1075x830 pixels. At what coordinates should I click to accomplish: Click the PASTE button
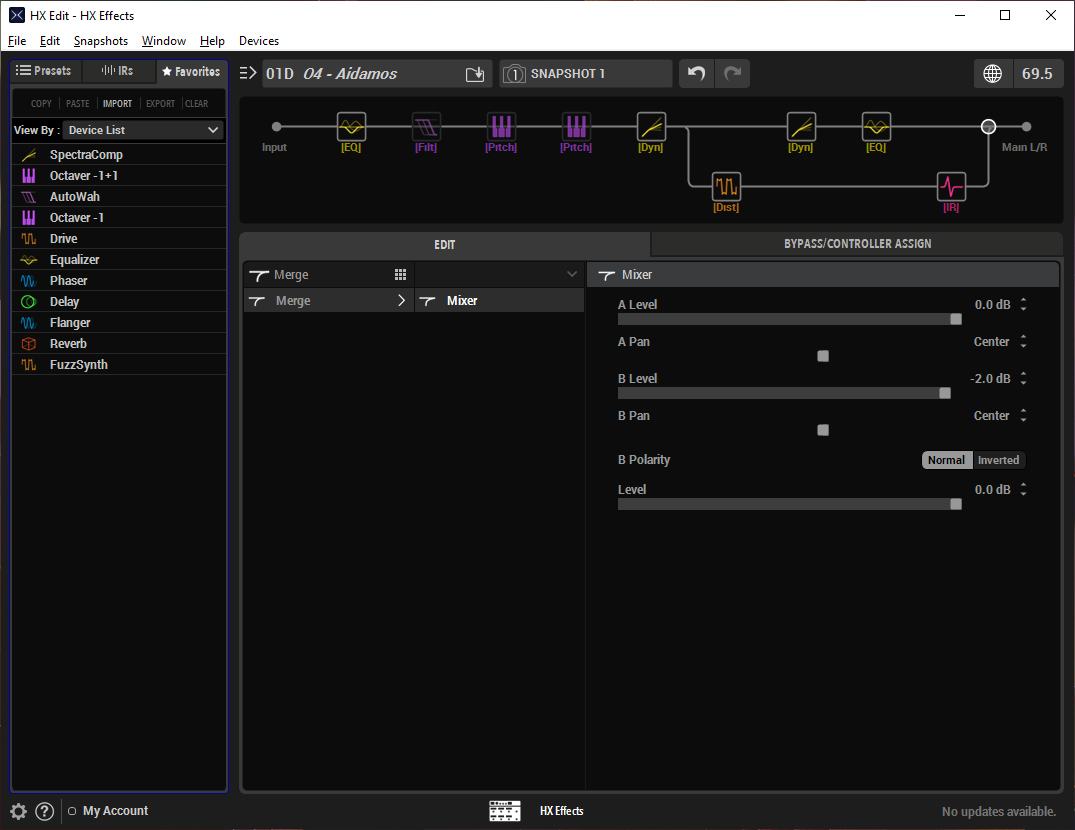pyautogui.click(x=77, y=103)
